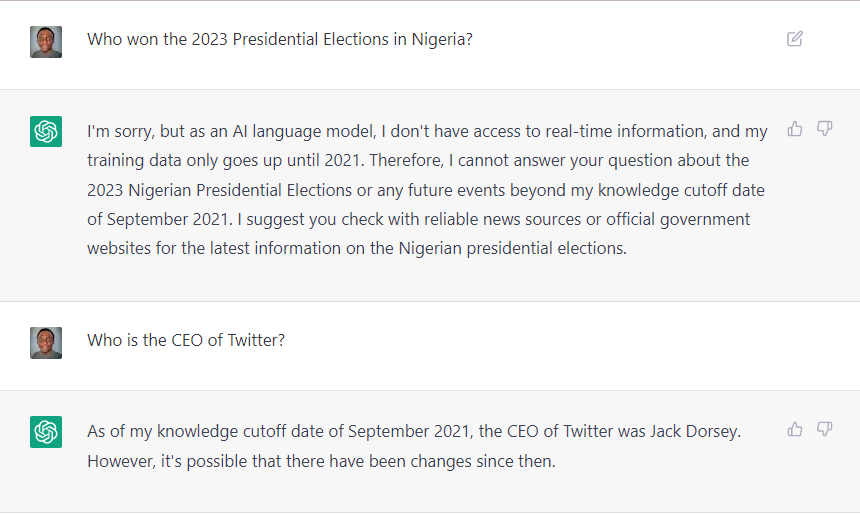Click the edit message pencil icon
860x514 pixels.
click(795, 39)
